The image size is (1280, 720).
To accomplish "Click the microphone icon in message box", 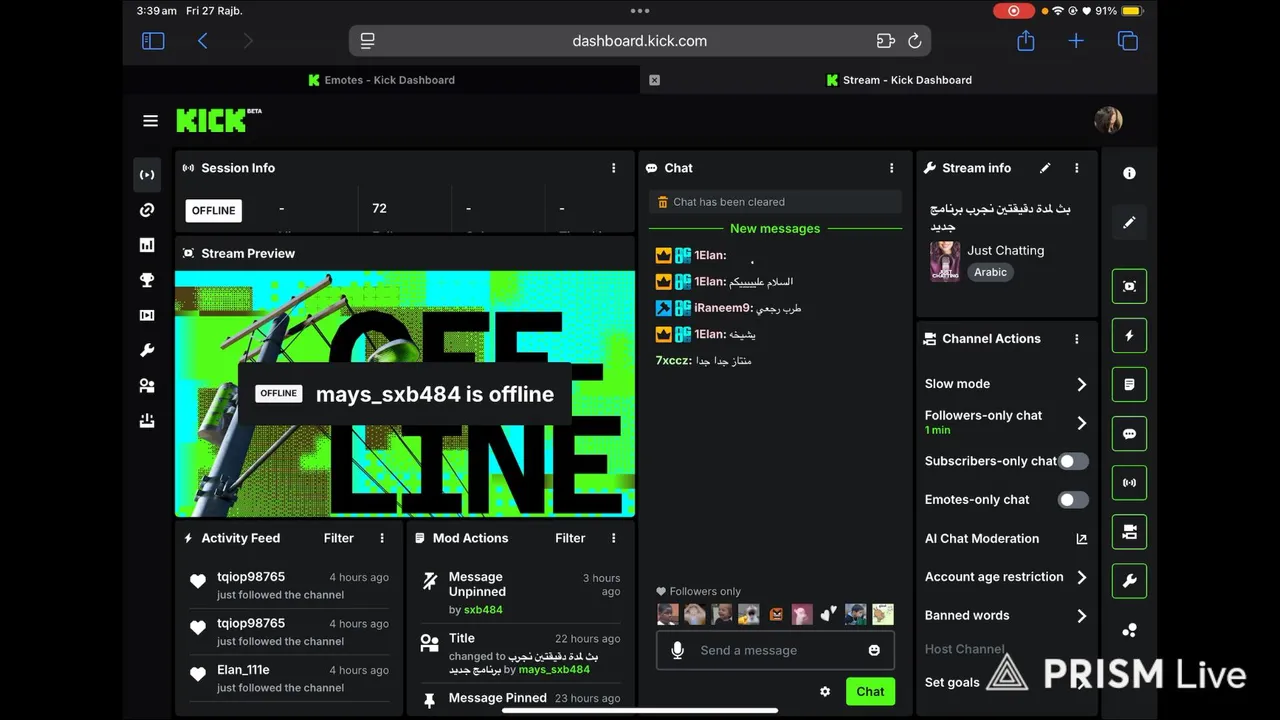I will [677, 650].
